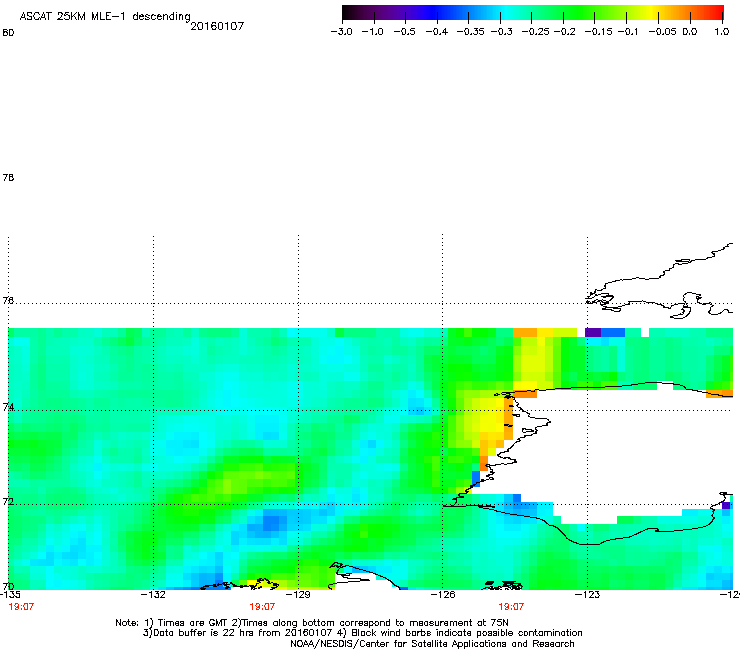
Task: Click the note line 'Times are GMT'
Action: [193, 623]
